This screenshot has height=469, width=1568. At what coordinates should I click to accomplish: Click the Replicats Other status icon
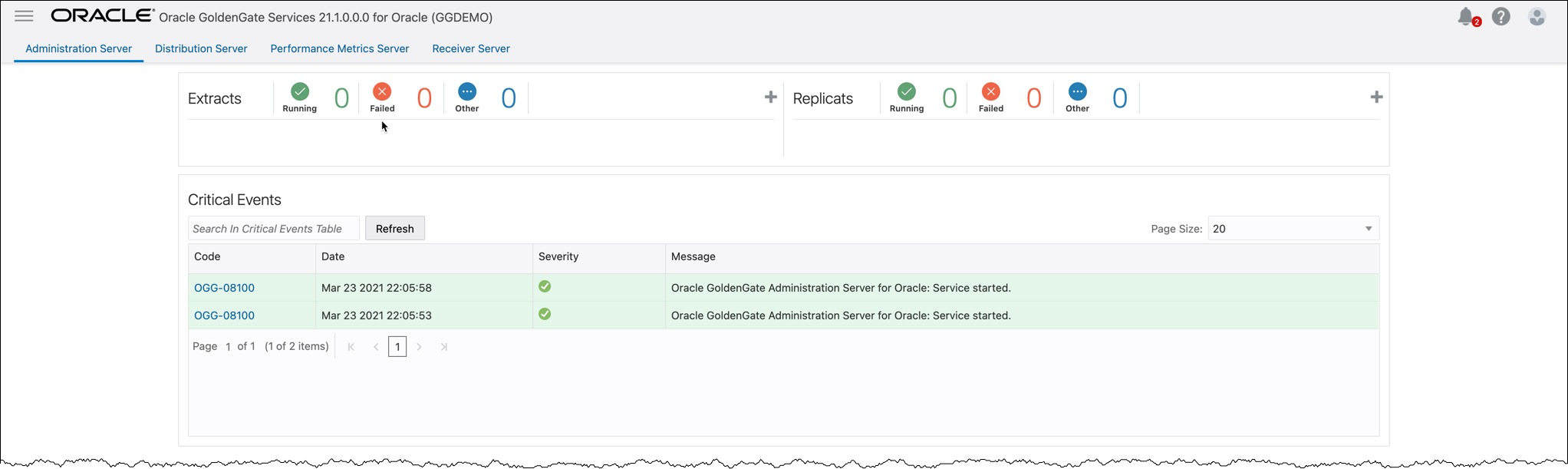[1078, 91]
